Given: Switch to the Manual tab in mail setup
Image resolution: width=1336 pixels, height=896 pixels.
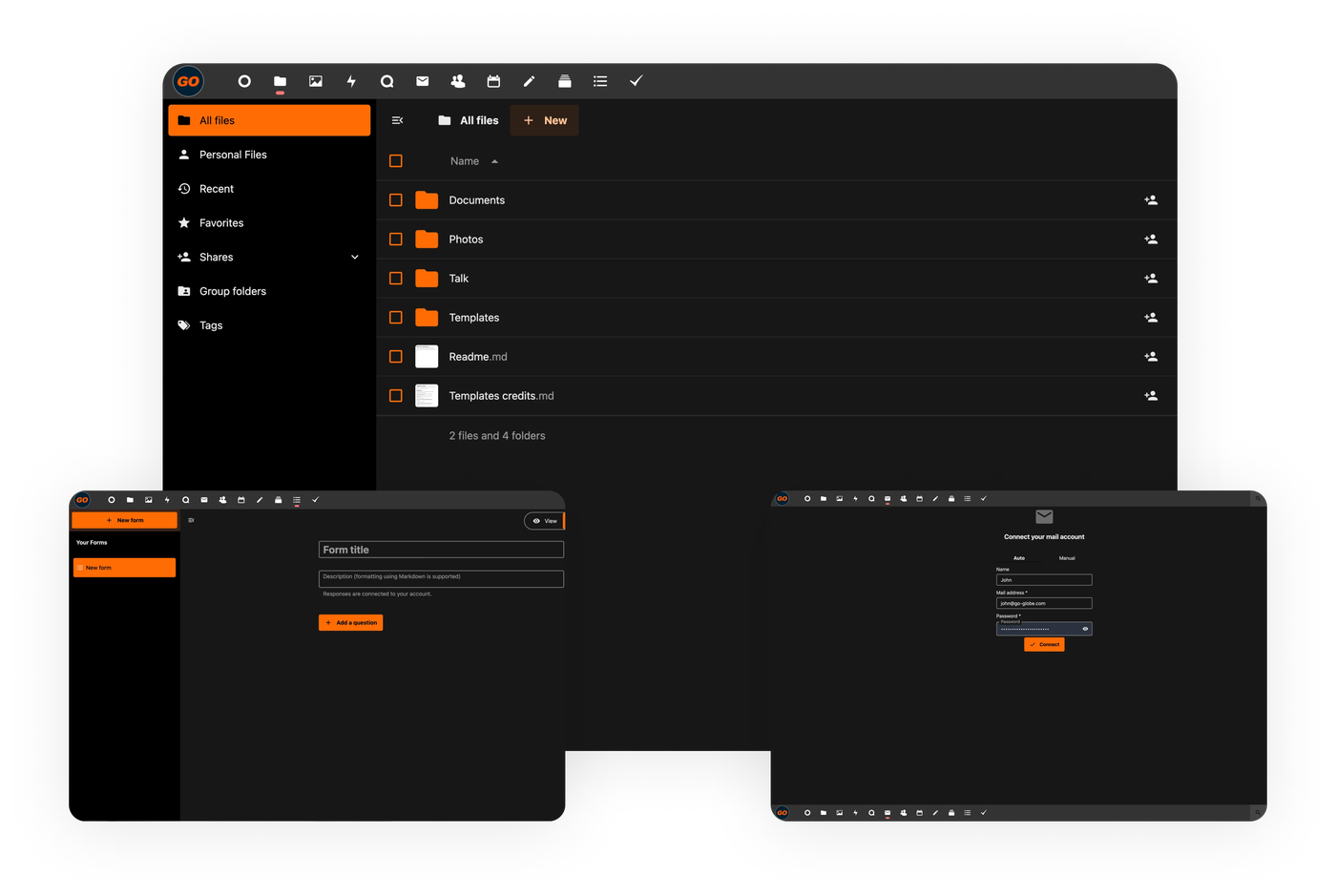Looking at the screenshot, I should click(x=1067, y=558).
